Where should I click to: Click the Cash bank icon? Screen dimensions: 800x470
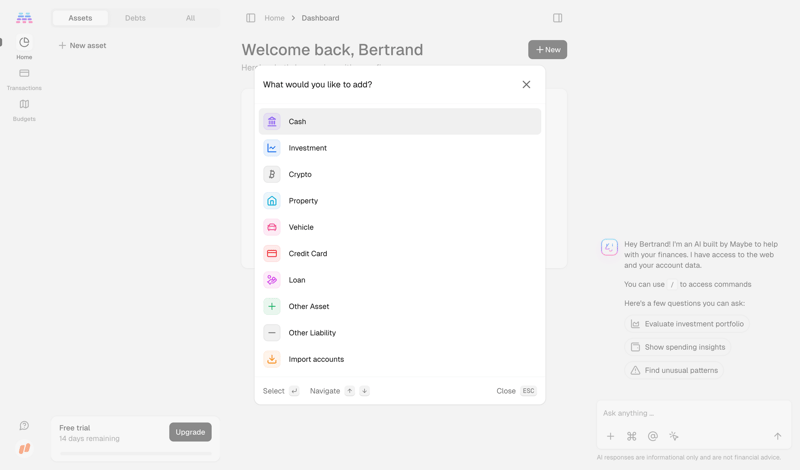(271, 121)
